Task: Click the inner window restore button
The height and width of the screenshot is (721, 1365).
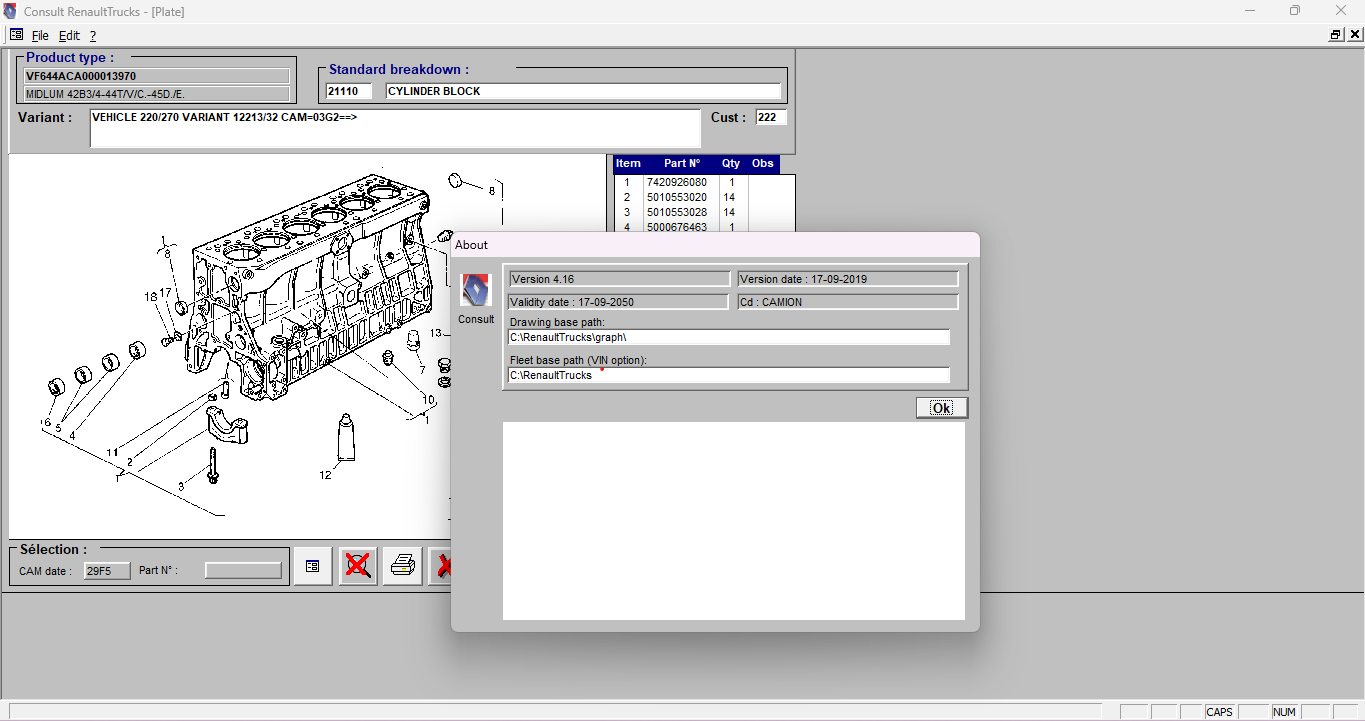Action: (1336, 35)
